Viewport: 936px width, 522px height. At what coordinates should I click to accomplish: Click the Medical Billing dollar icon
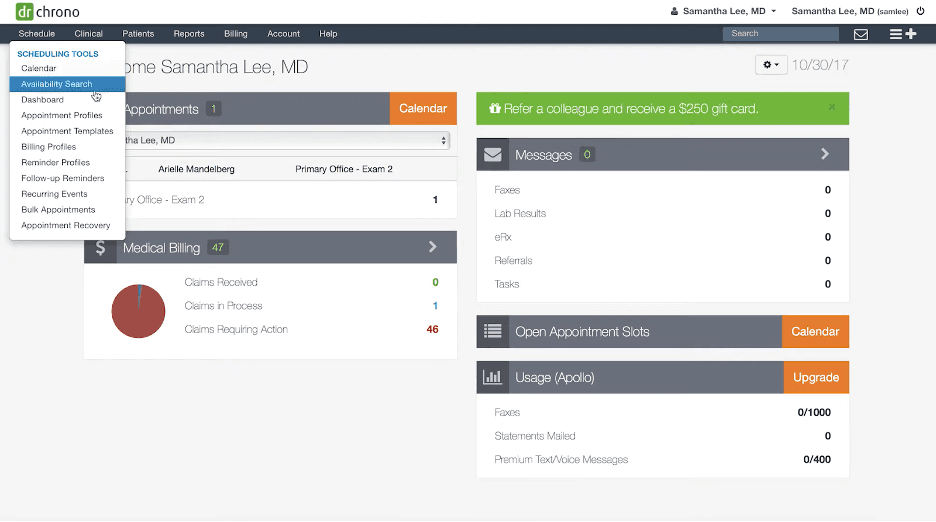(x=100, y=248)
